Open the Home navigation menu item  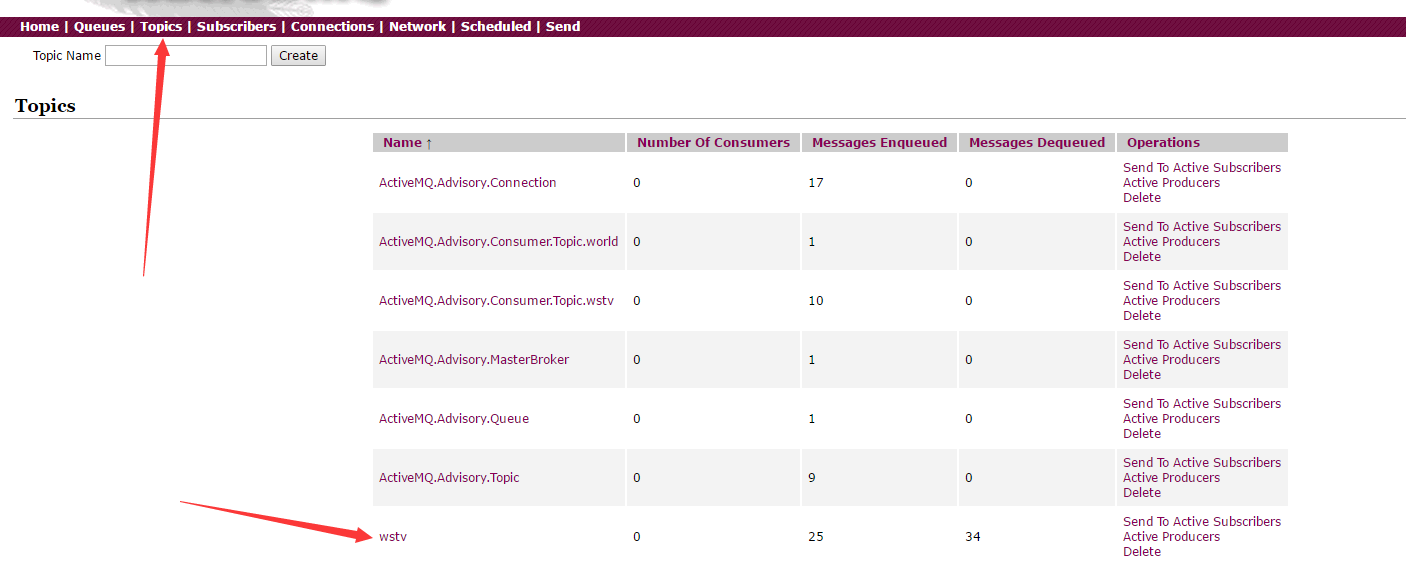(x=39, y=27)
